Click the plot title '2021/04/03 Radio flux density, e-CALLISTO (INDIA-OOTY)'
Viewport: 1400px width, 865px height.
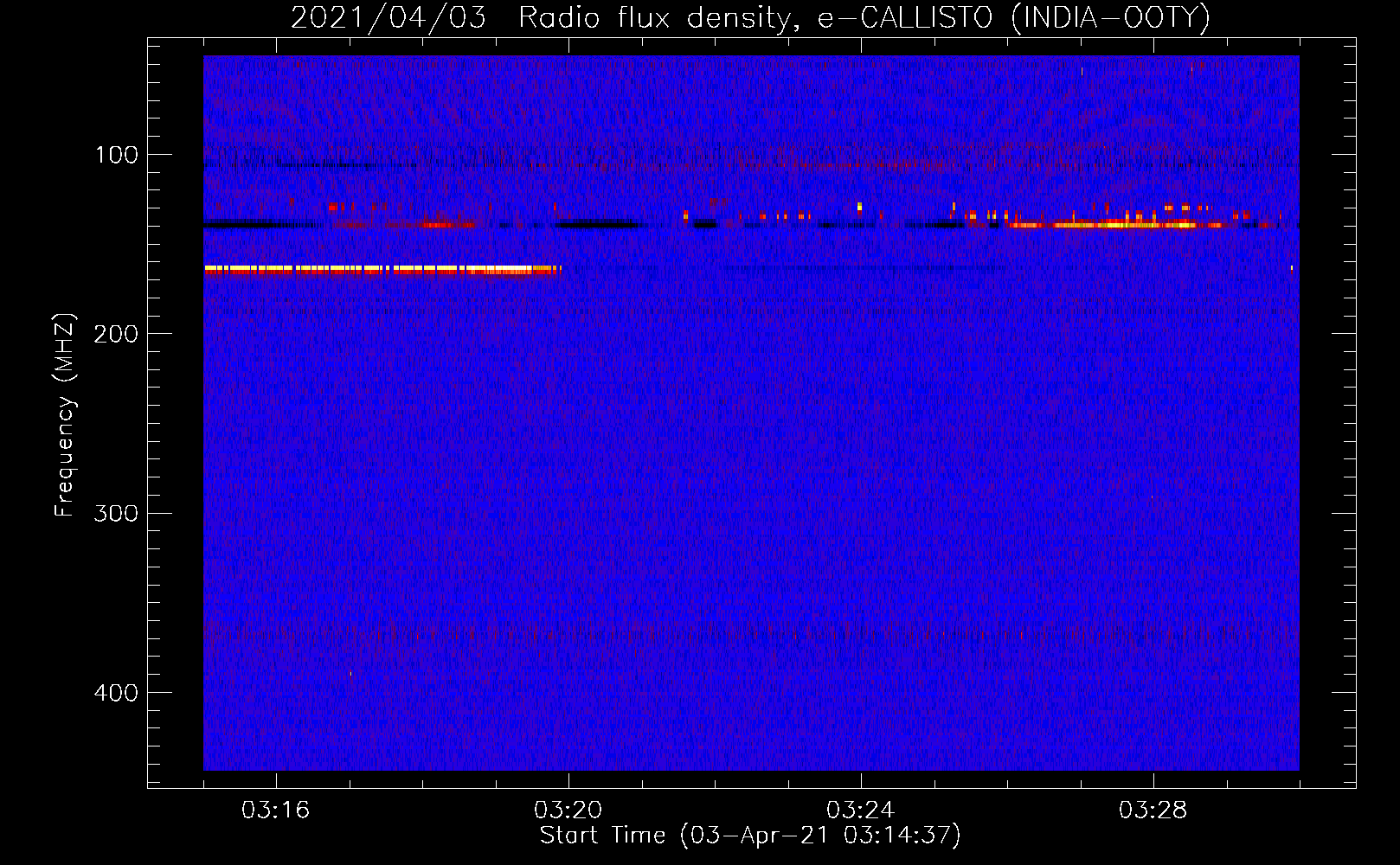pyautogui.click(x=749, y=17)
